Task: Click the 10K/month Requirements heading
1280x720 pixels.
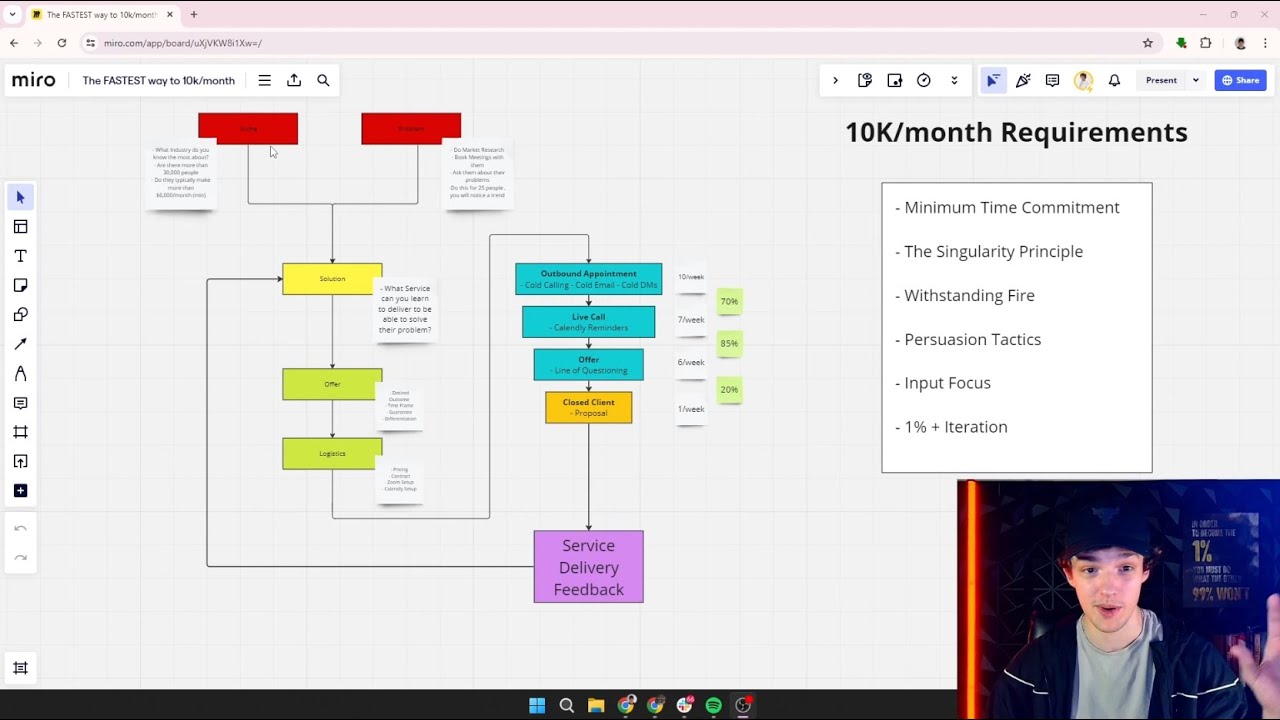Action: (1016, 132)
